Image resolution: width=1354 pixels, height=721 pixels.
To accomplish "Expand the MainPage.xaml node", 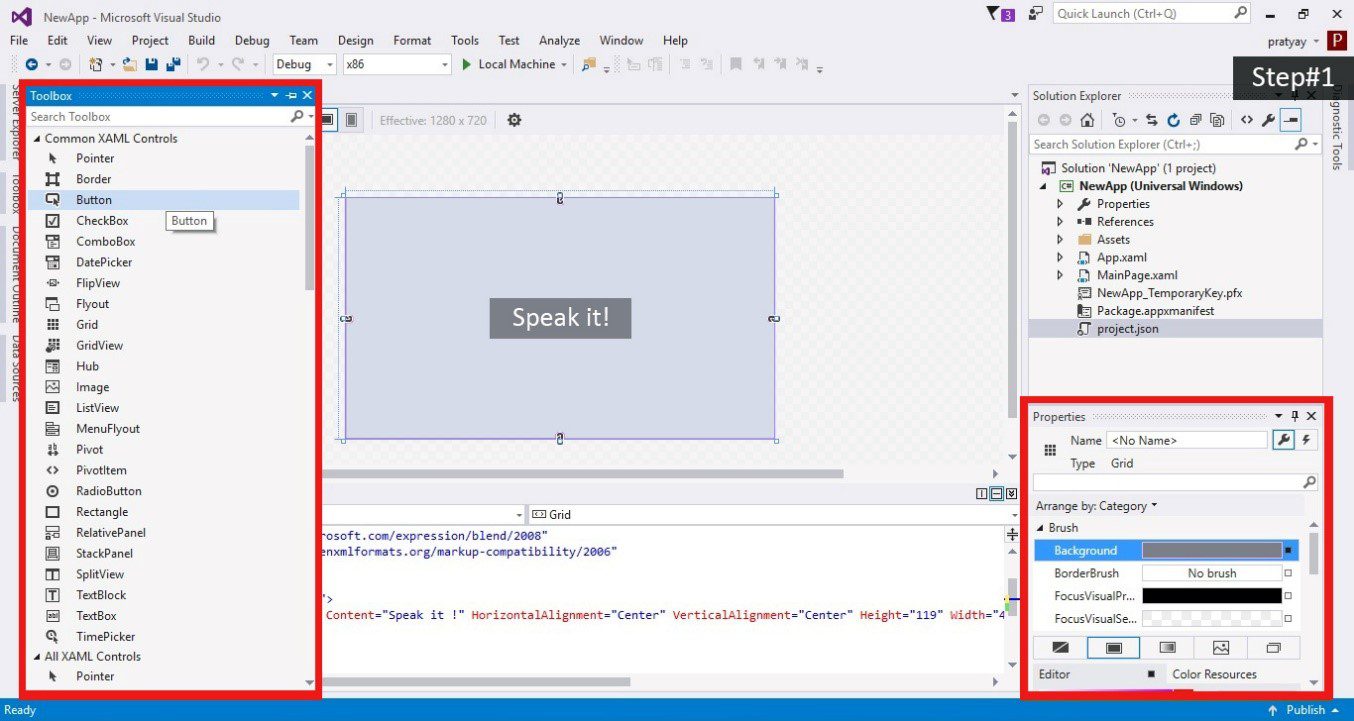I will click(1061, 275).
